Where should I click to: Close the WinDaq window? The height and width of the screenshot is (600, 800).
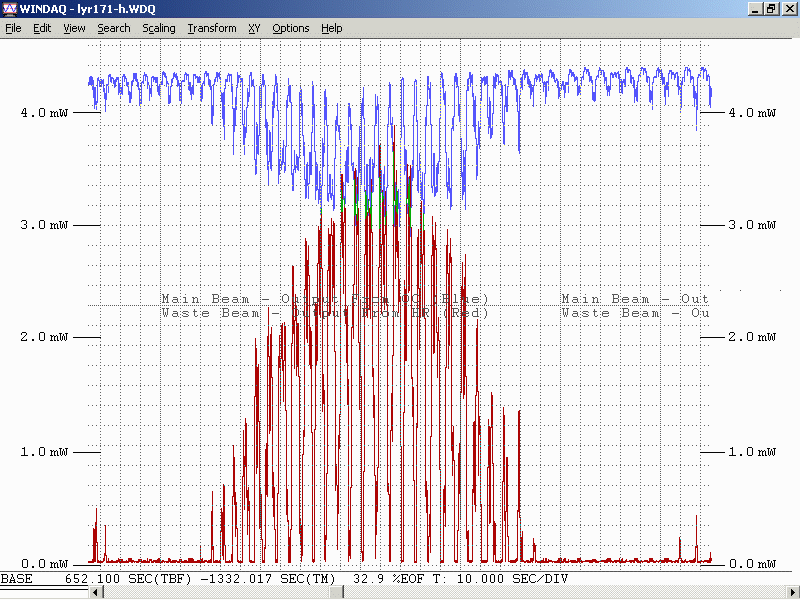point(789,9)
